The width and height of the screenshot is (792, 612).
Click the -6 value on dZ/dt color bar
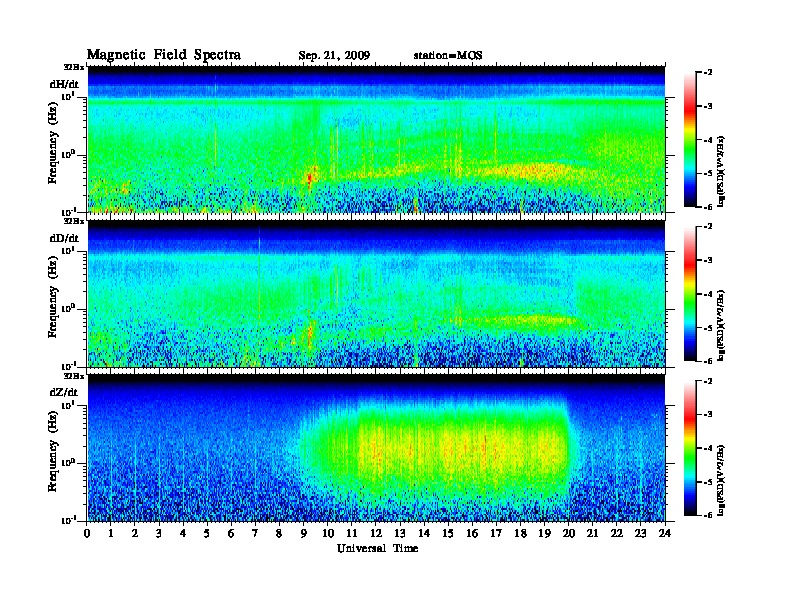pos(708,515)
